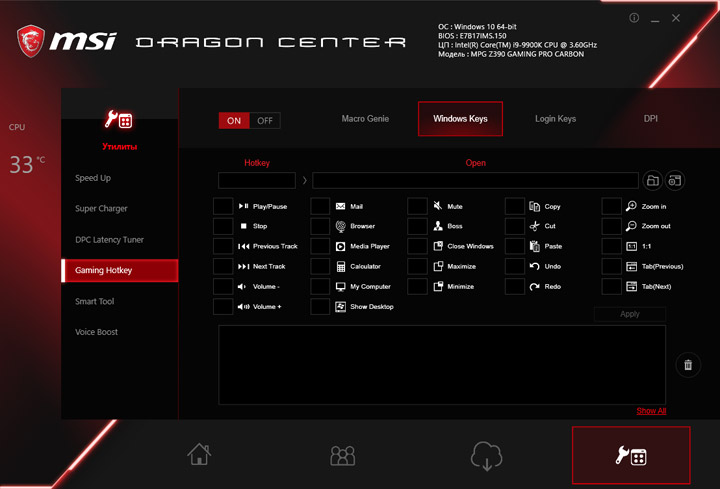Click the Hotkey input field
720x489 pixels.
257,180
